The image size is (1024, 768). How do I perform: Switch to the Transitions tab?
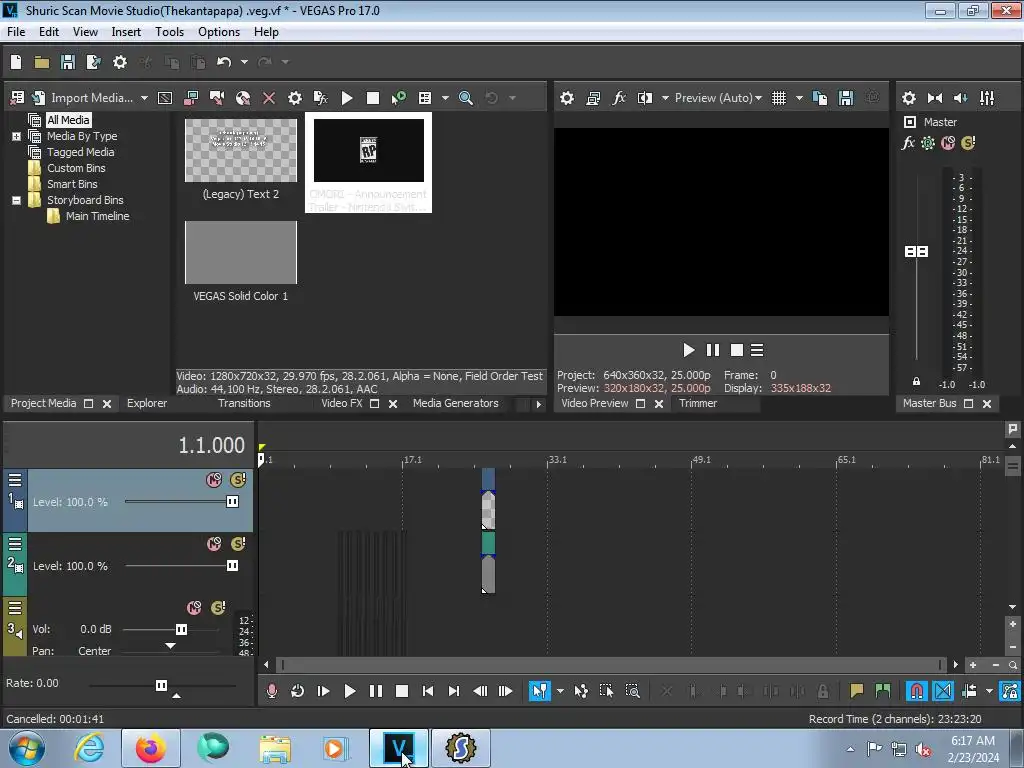click(244, 404)
